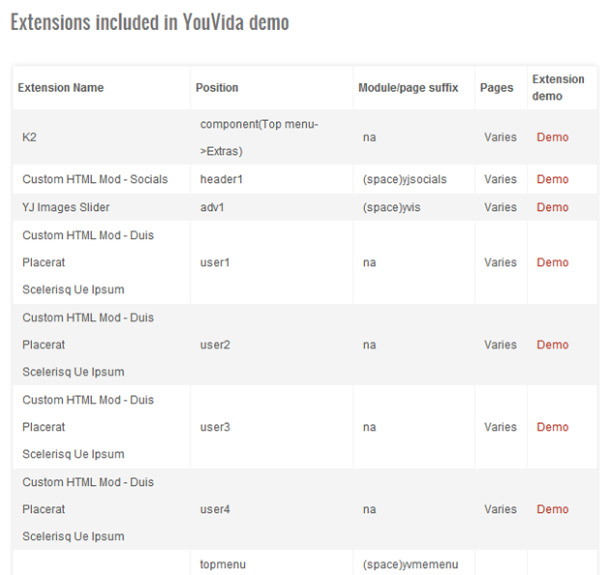
Task: Select the (space)yjsocials suffix cell
Action: click(x=405, y=179)
